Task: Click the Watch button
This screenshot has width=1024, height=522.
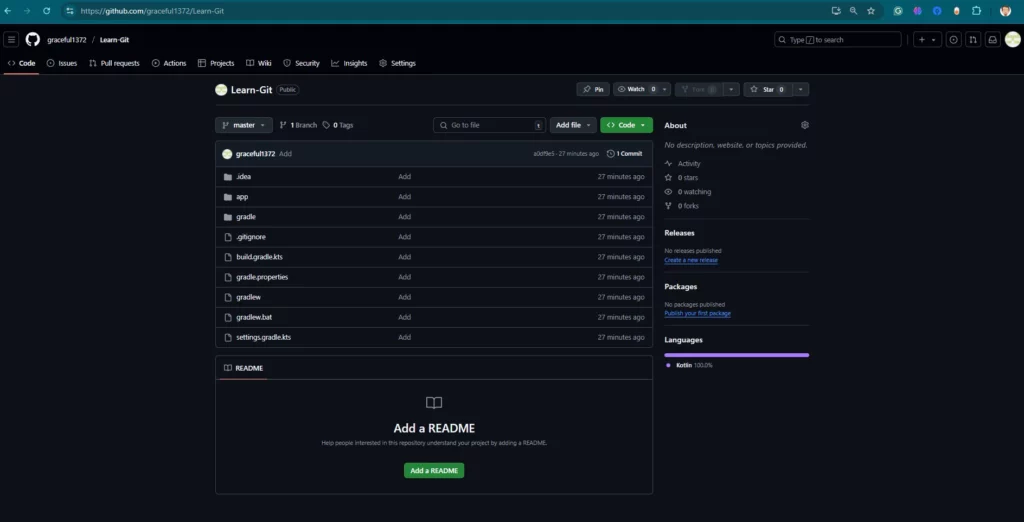Action: click(x=635, y=90)
